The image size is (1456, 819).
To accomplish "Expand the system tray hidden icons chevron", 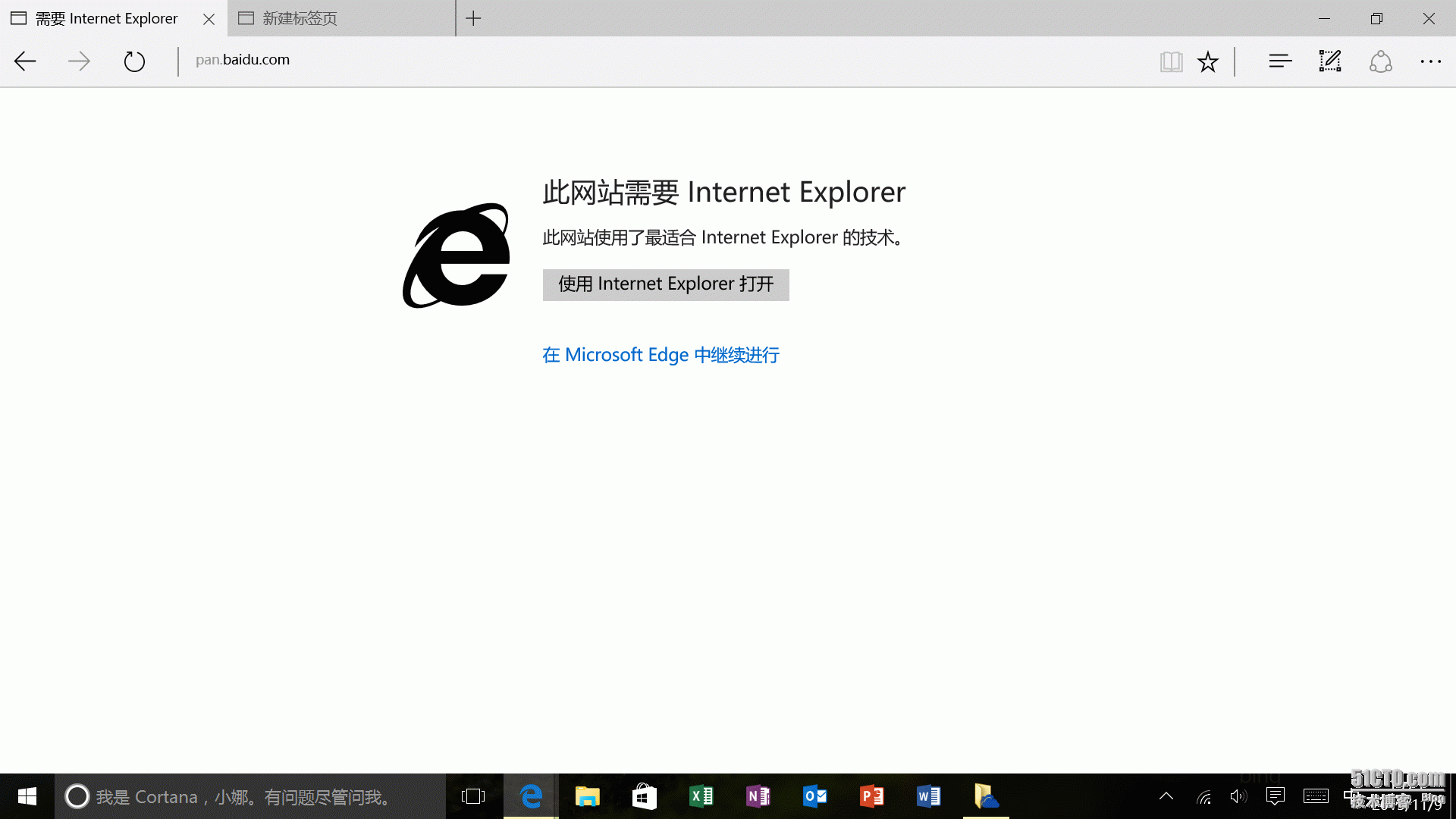I will click(x=1166, y=796).
